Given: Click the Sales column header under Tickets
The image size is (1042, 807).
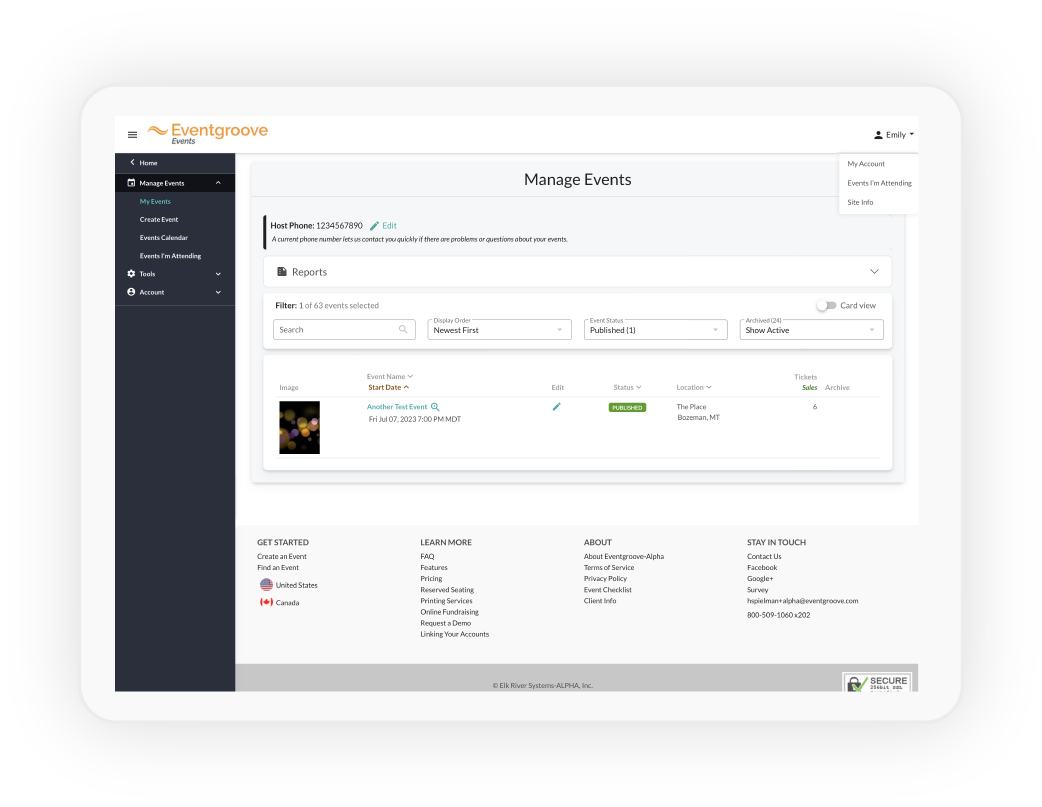Looking at the screenshot, I should click(809, 388).
